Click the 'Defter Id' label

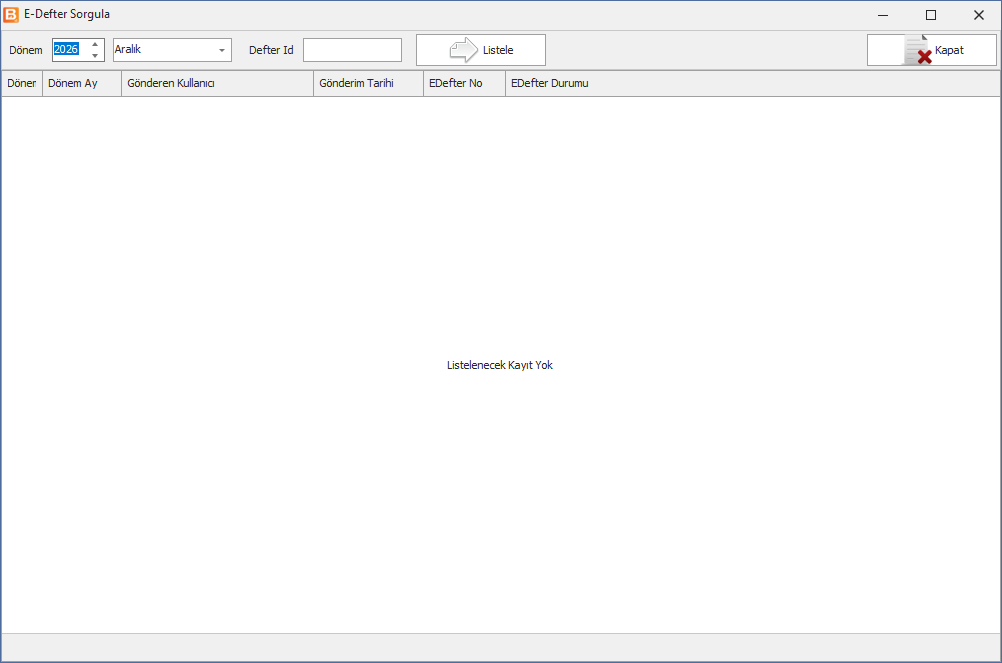coord(271,50)
